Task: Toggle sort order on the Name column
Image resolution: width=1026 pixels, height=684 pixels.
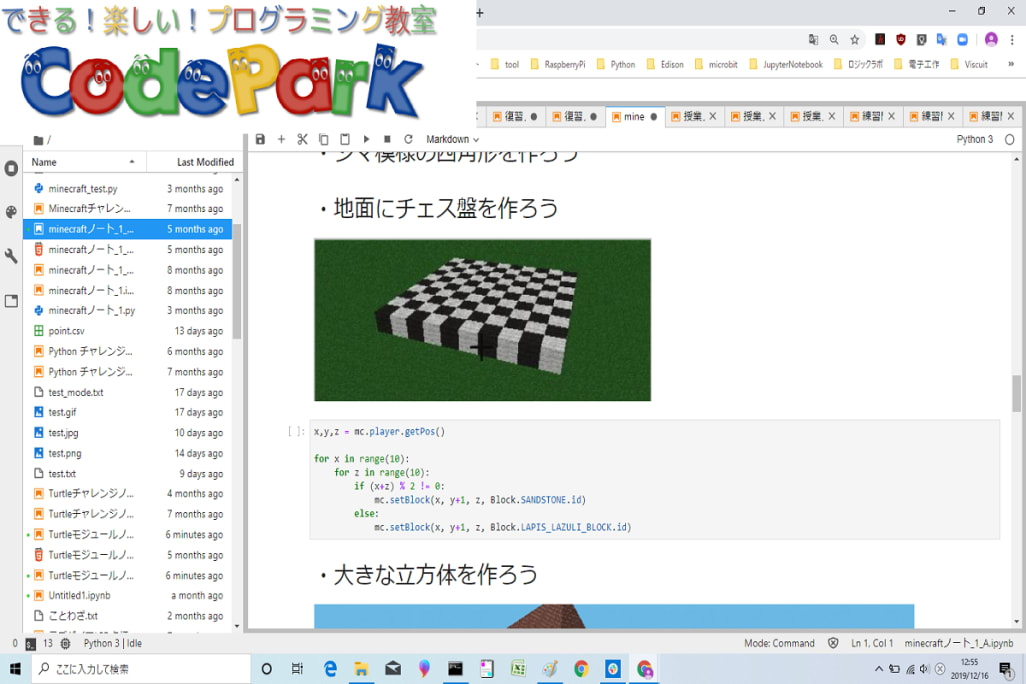Action: pos(84,162)
